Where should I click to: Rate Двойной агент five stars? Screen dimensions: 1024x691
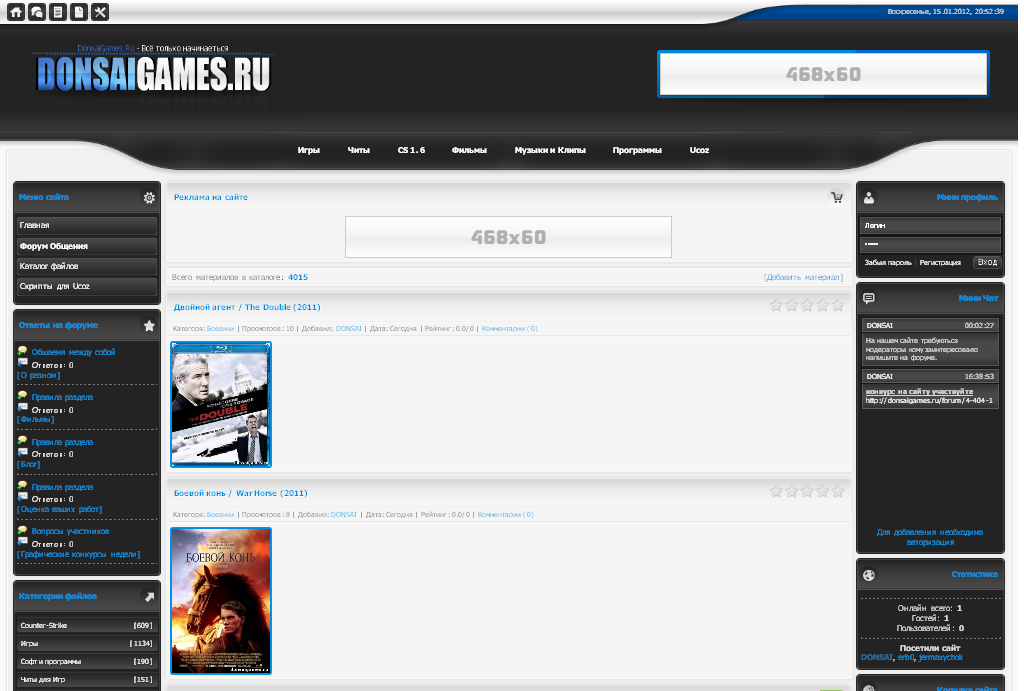click(x=837, y=305)
